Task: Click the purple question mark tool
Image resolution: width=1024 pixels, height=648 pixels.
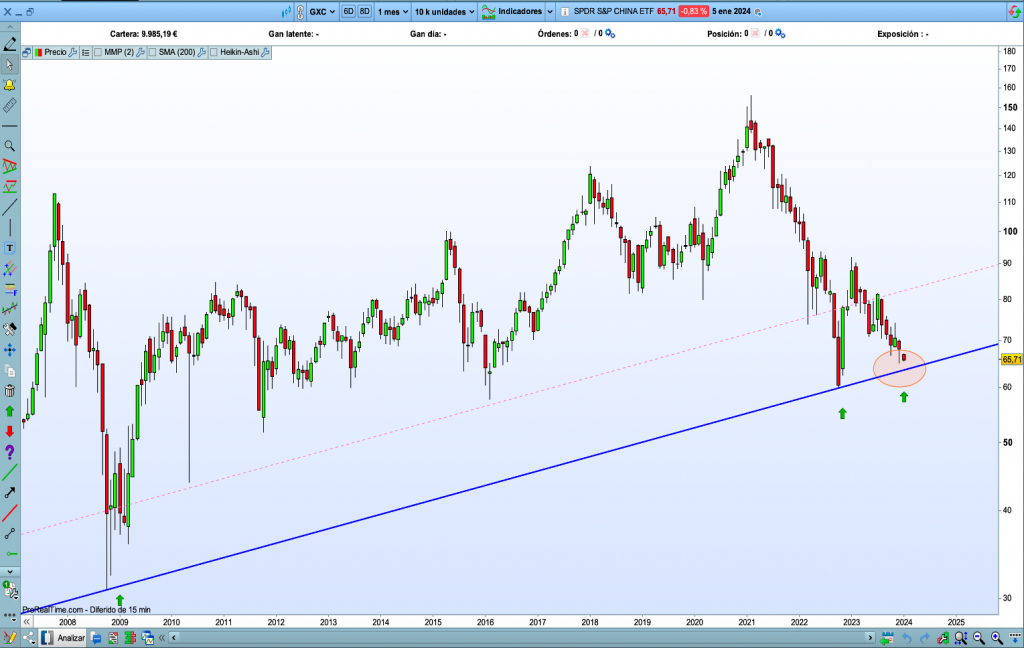Action: pyautogui.click(x=10, y=452)
